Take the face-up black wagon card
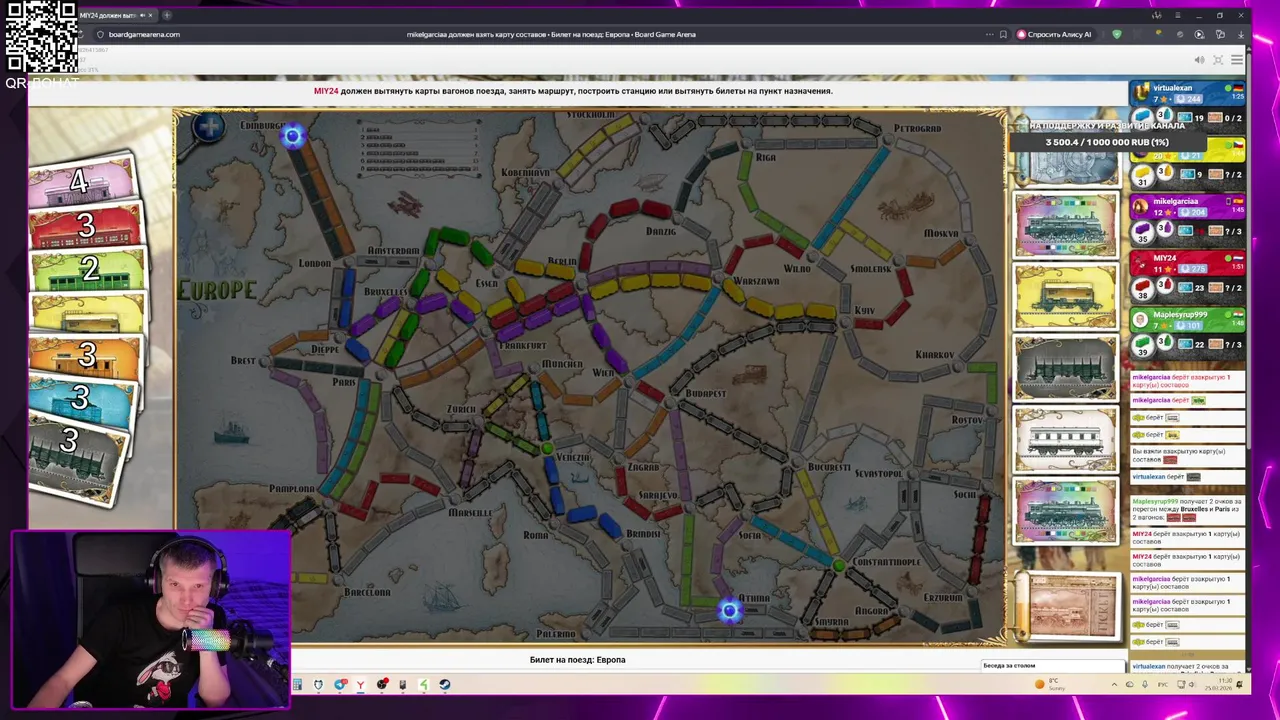 tap(1066, 368)
